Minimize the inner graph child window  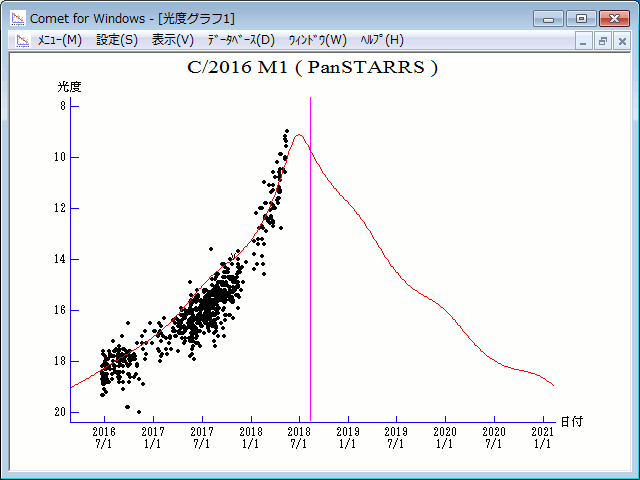(x=585, y=41)
